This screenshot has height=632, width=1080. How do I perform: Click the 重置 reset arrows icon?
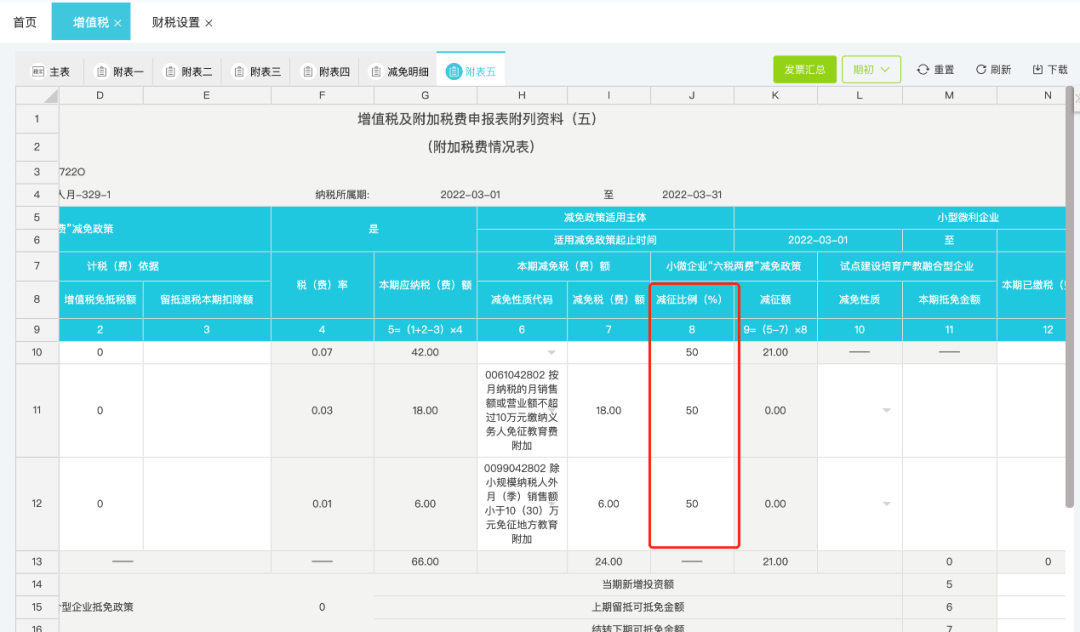click(x=923, y=70)
